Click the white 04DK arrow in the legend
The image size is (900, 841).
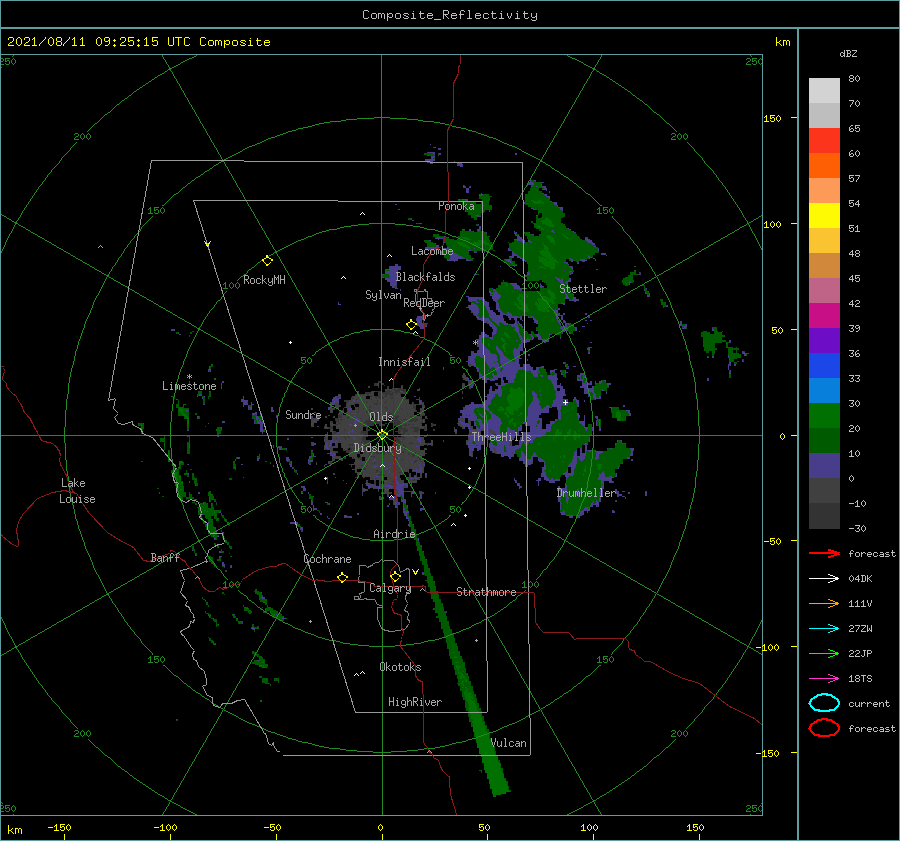(x=824, y=579)
